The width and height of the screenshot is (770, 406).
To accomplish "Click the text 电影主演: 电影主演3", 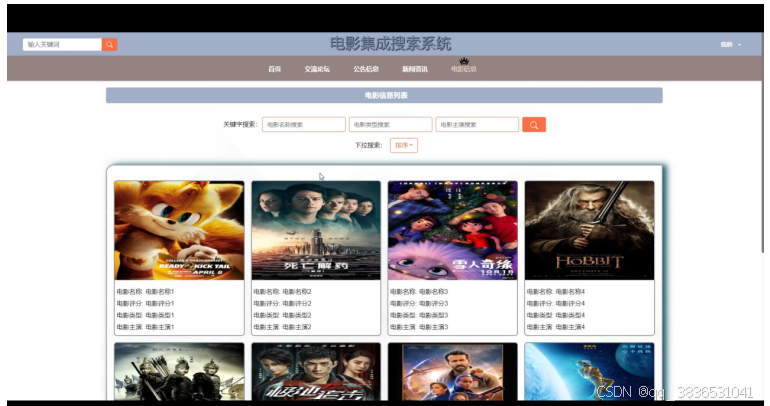I will (419, 327).
